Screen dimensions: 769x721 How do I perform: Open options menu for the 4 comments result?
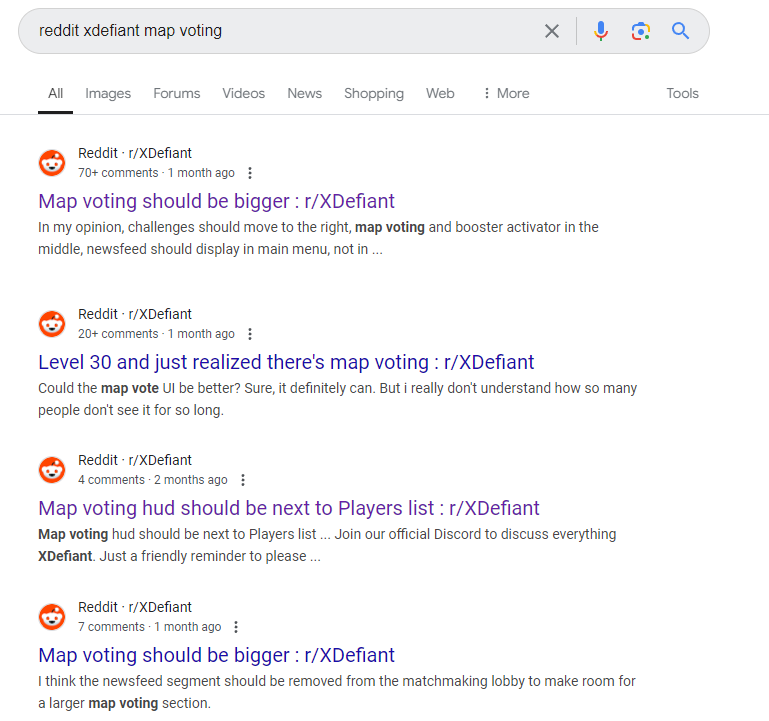[243, 480]
